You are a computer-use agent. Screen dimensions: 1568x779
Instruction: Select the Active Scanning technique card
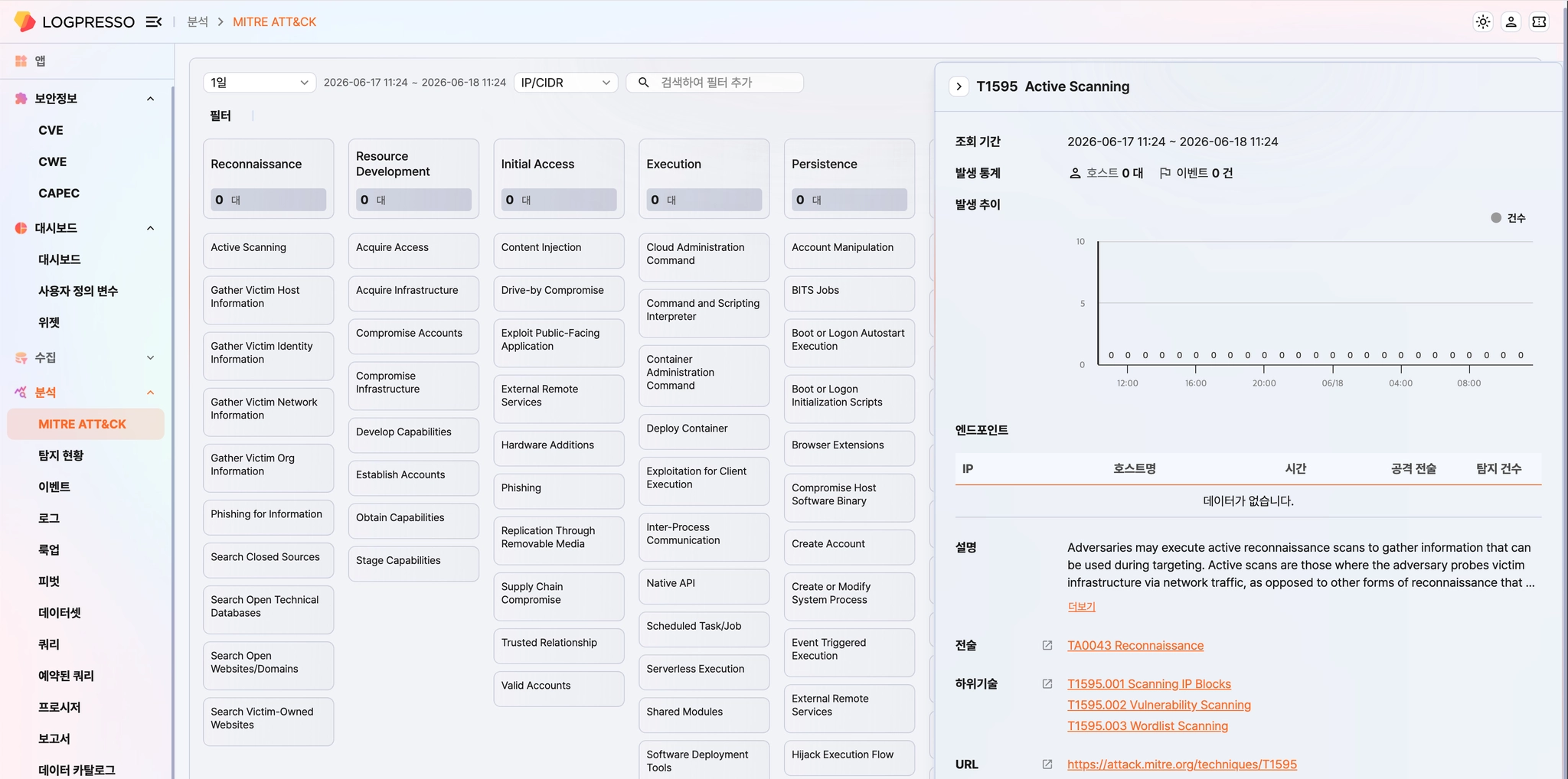(268, 250)
